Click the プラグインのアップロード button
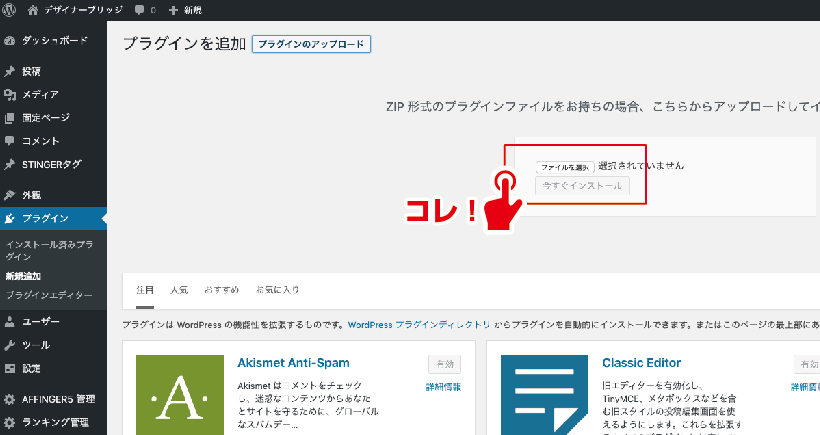Viewport: 820px width, 435px height. tap(311, 45)
